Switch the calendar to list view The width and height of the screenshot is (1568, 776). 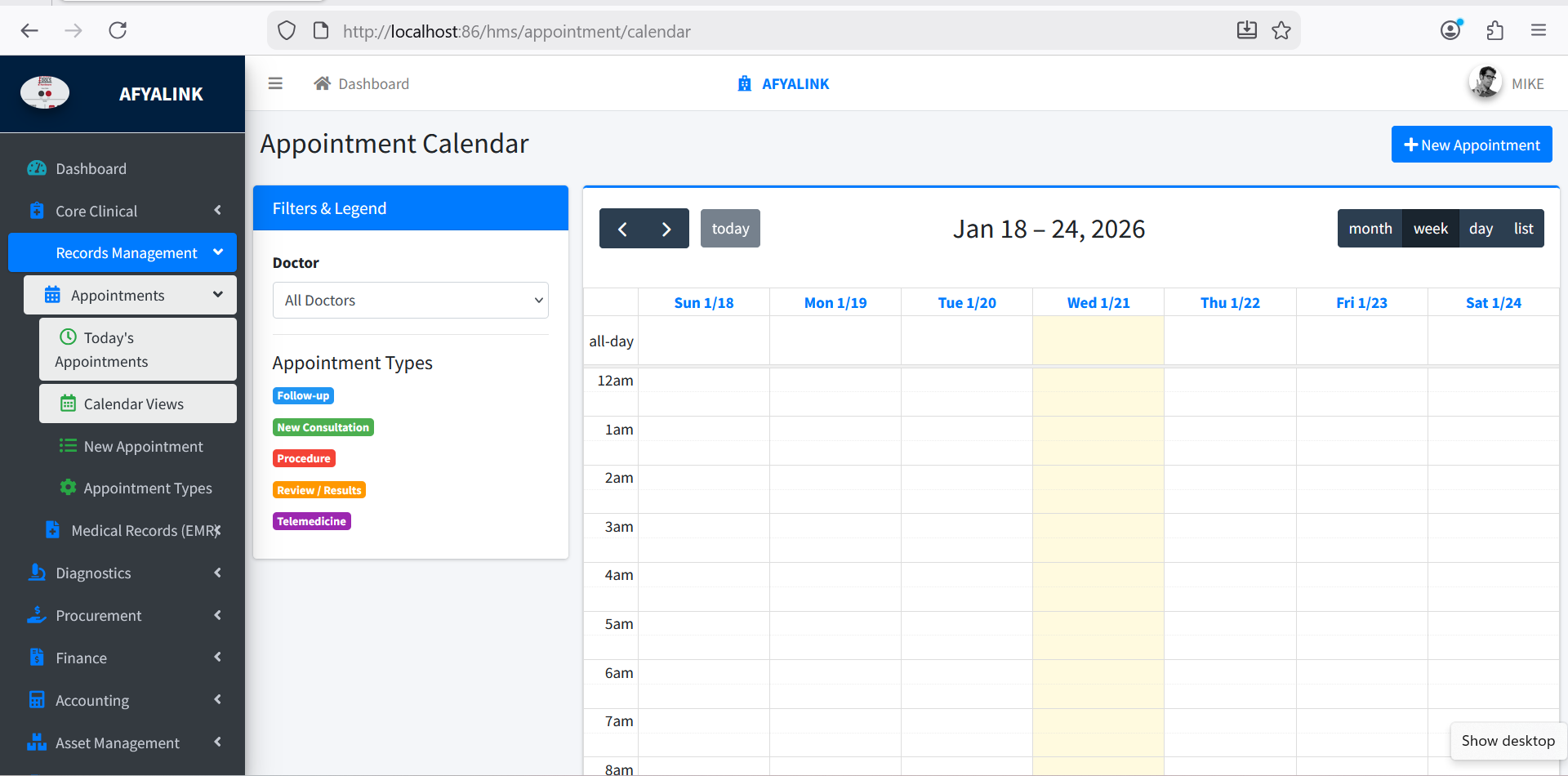[1523, 229]
